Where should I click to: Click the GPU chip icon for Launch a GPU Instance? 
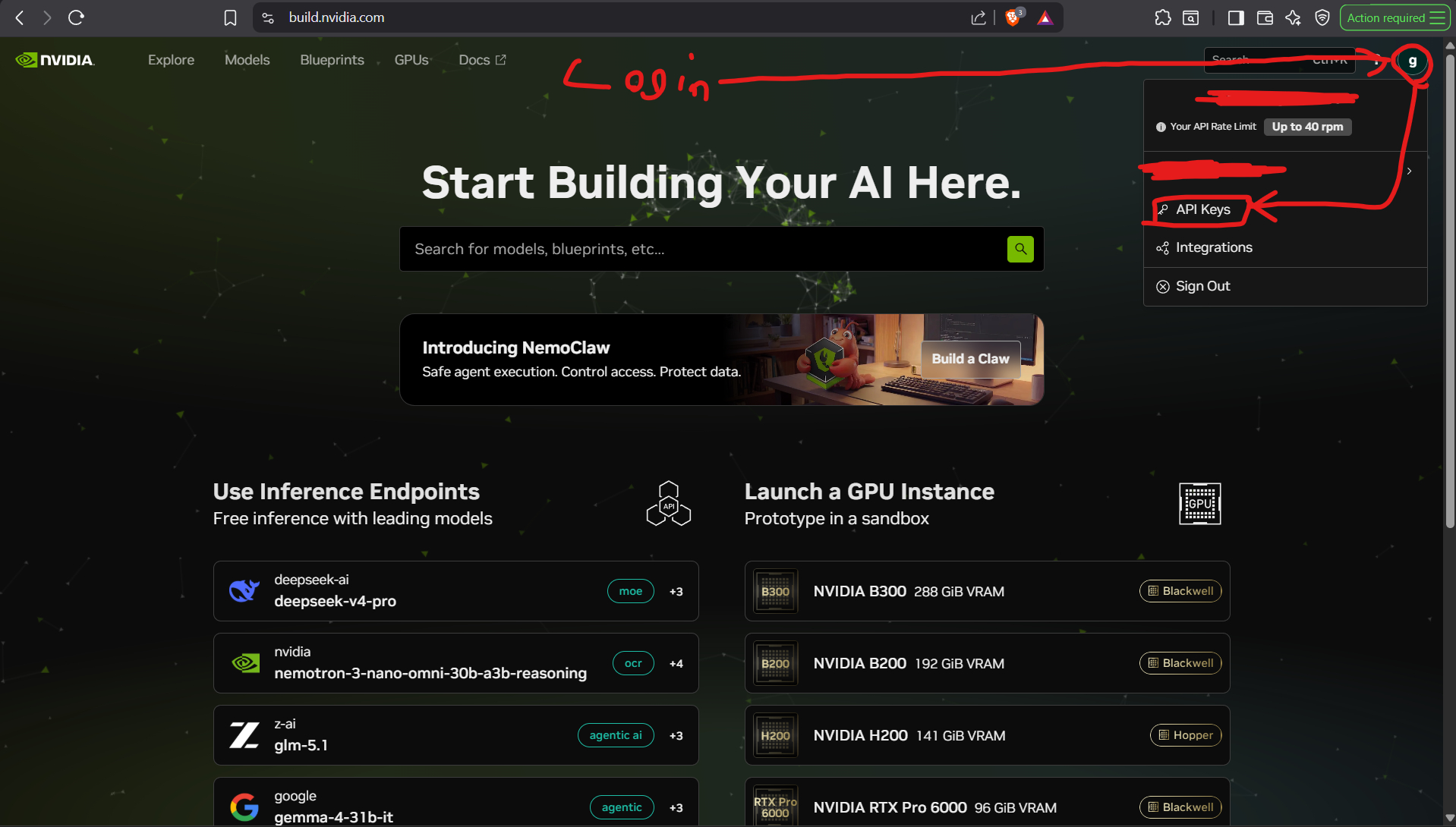1200,504
